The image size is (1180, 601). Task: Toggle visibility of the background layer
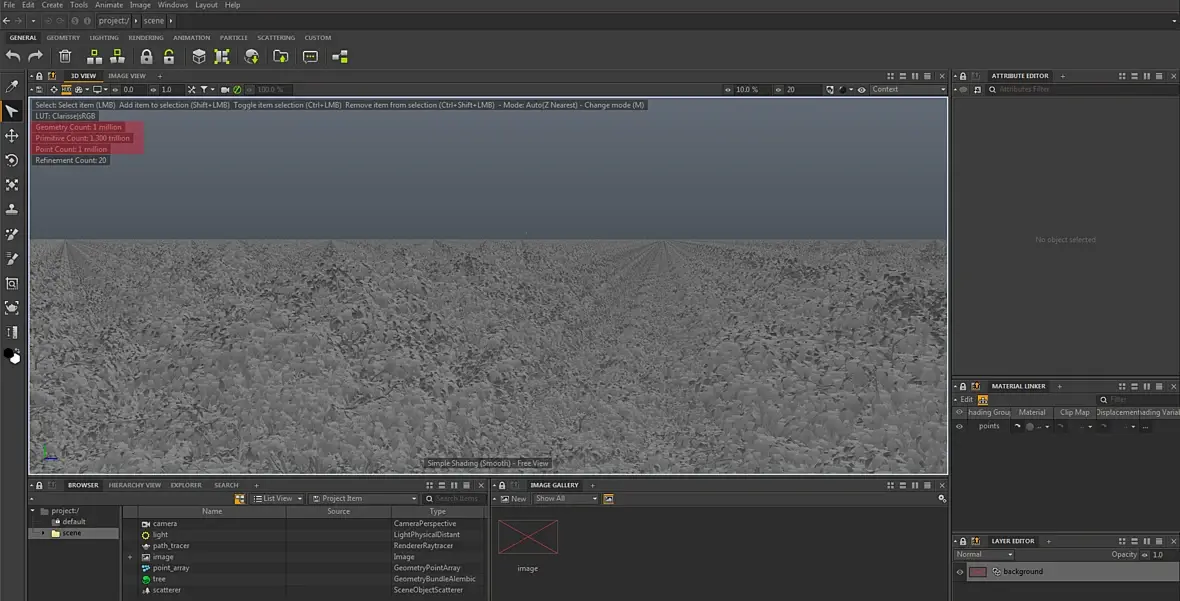pos(960,572)
